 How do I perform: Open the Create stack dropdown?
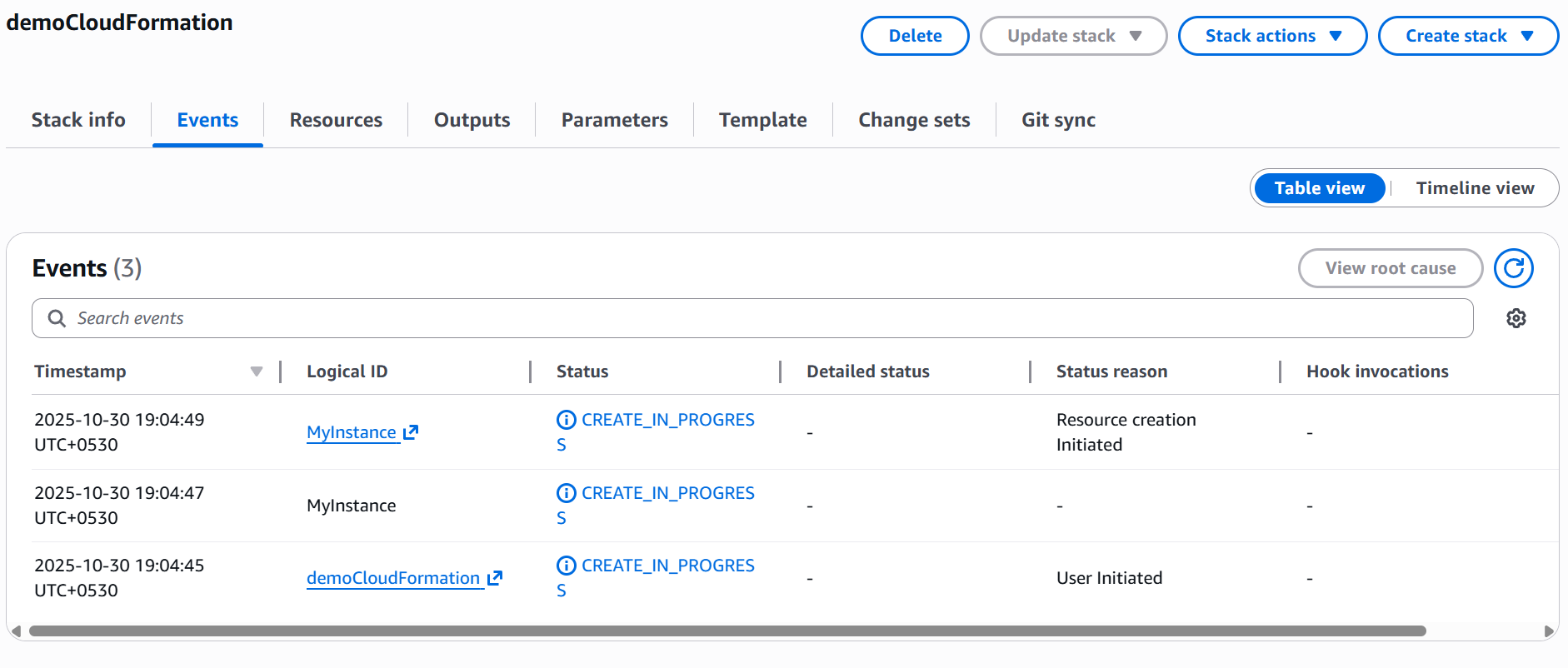pos(1468,36)
